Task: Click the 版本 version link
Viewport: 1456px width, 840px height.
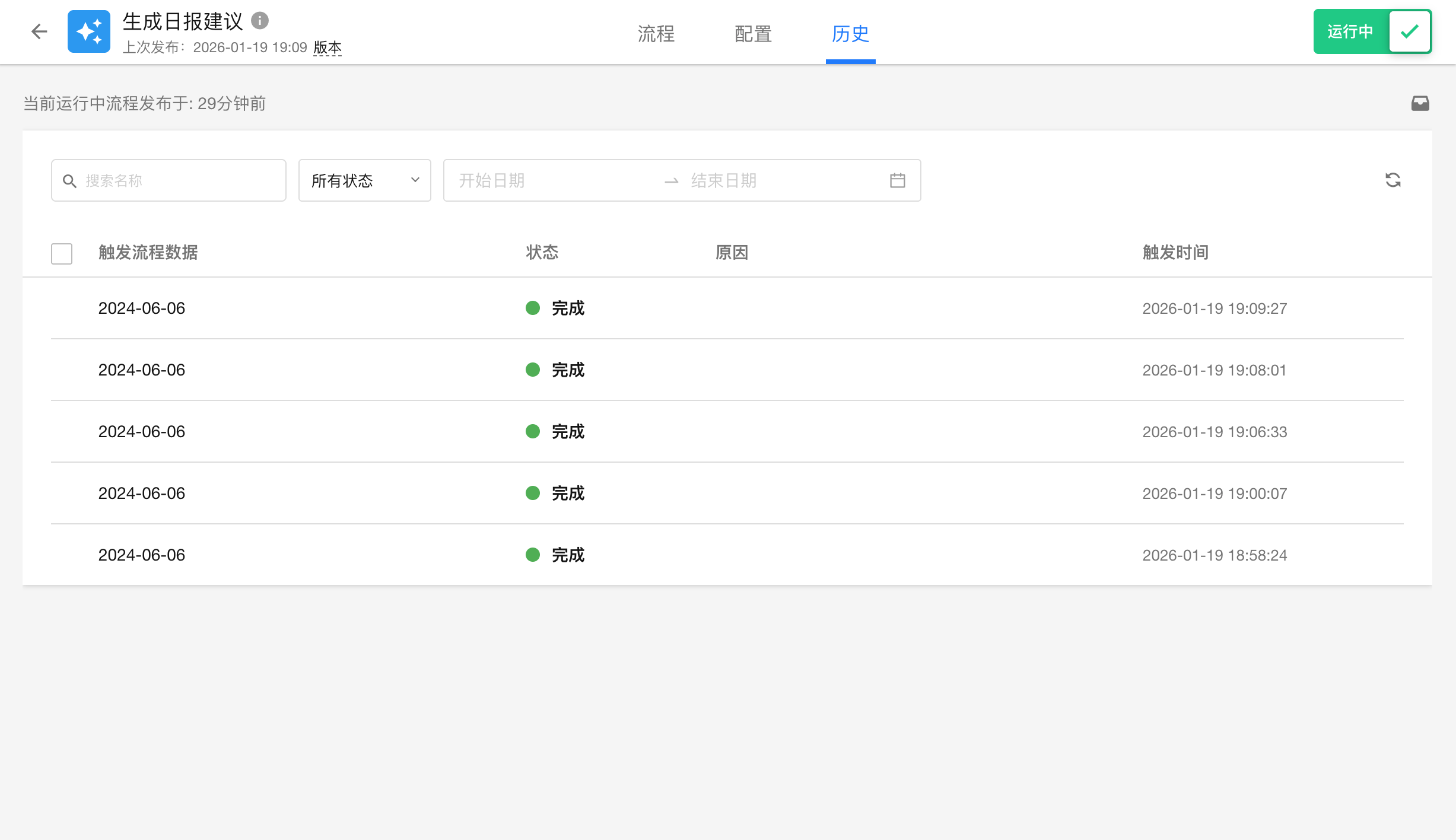Action: pos(327,47)
